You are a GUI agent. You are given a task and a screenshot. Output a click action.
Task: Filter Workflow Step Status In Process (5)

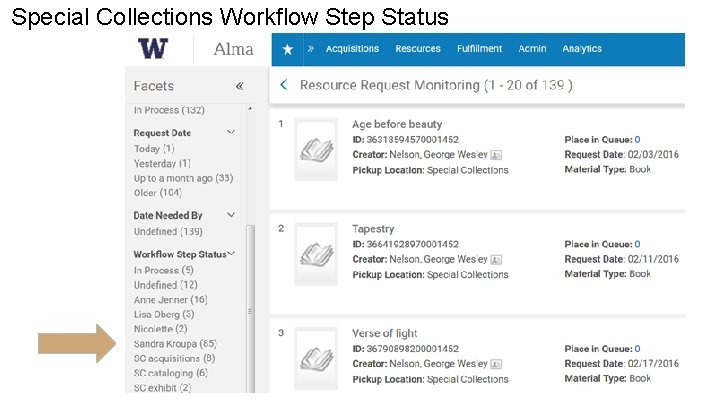[x=163, y=270]
